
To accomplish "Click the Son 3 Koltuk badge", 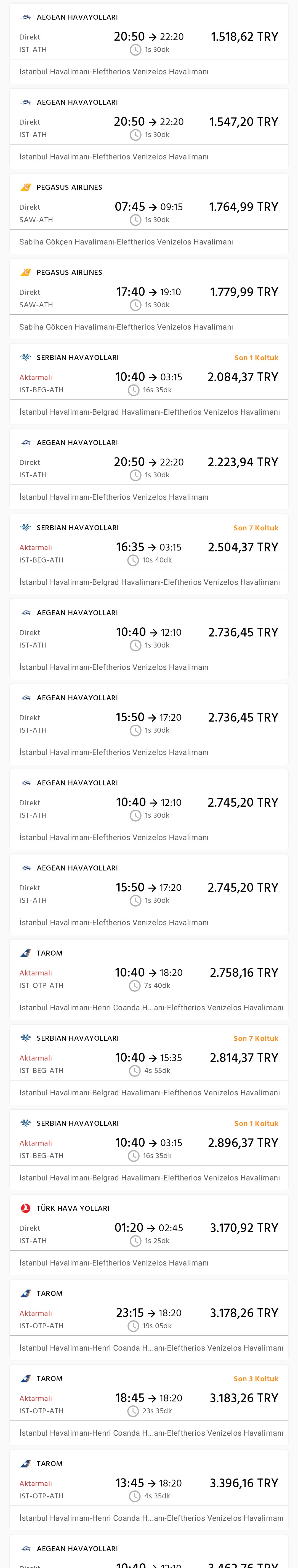I will (x=256, y=1379).
